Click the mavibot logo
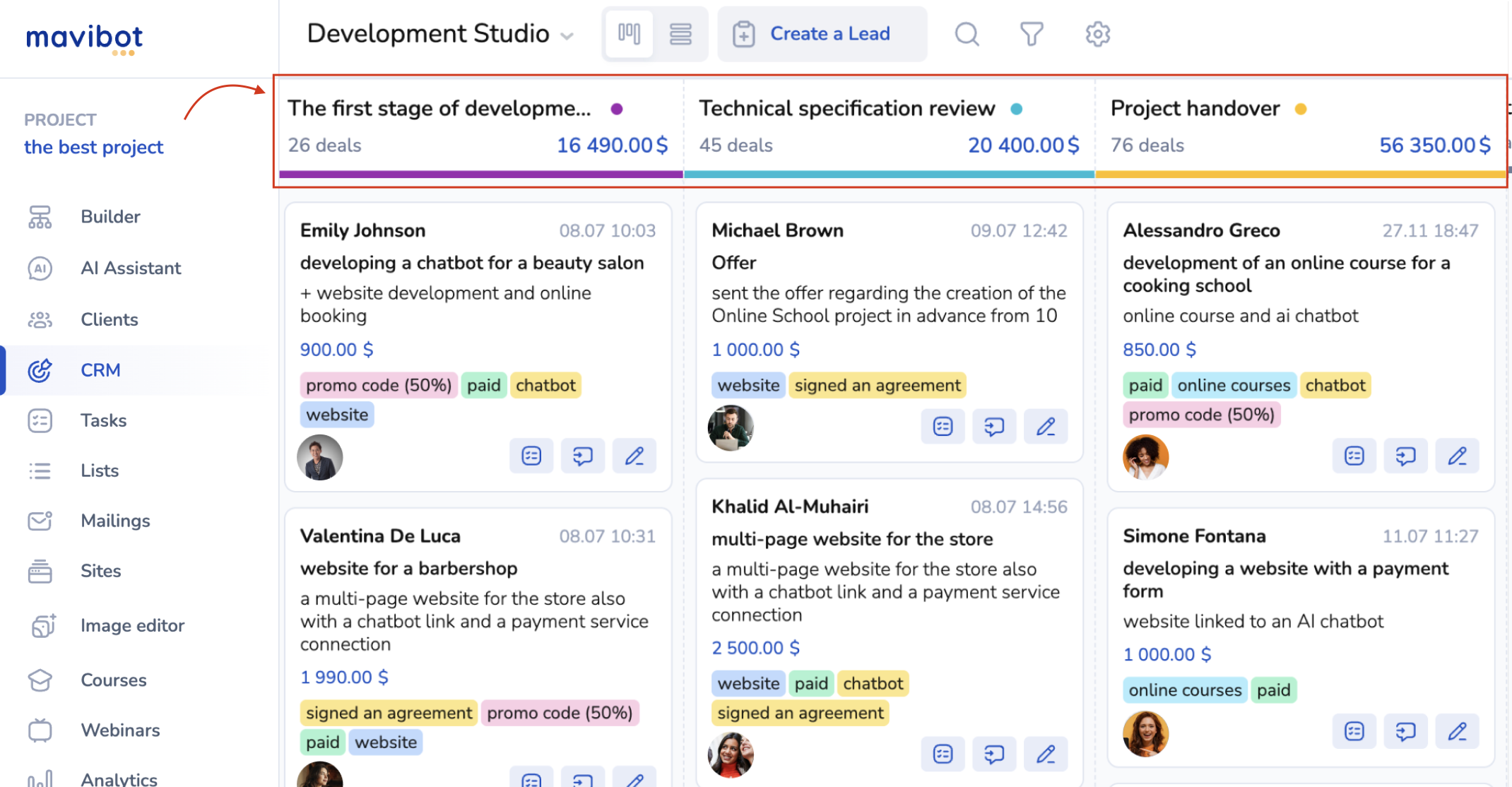This screenshot has width=1512, height=787. [84, 39]
